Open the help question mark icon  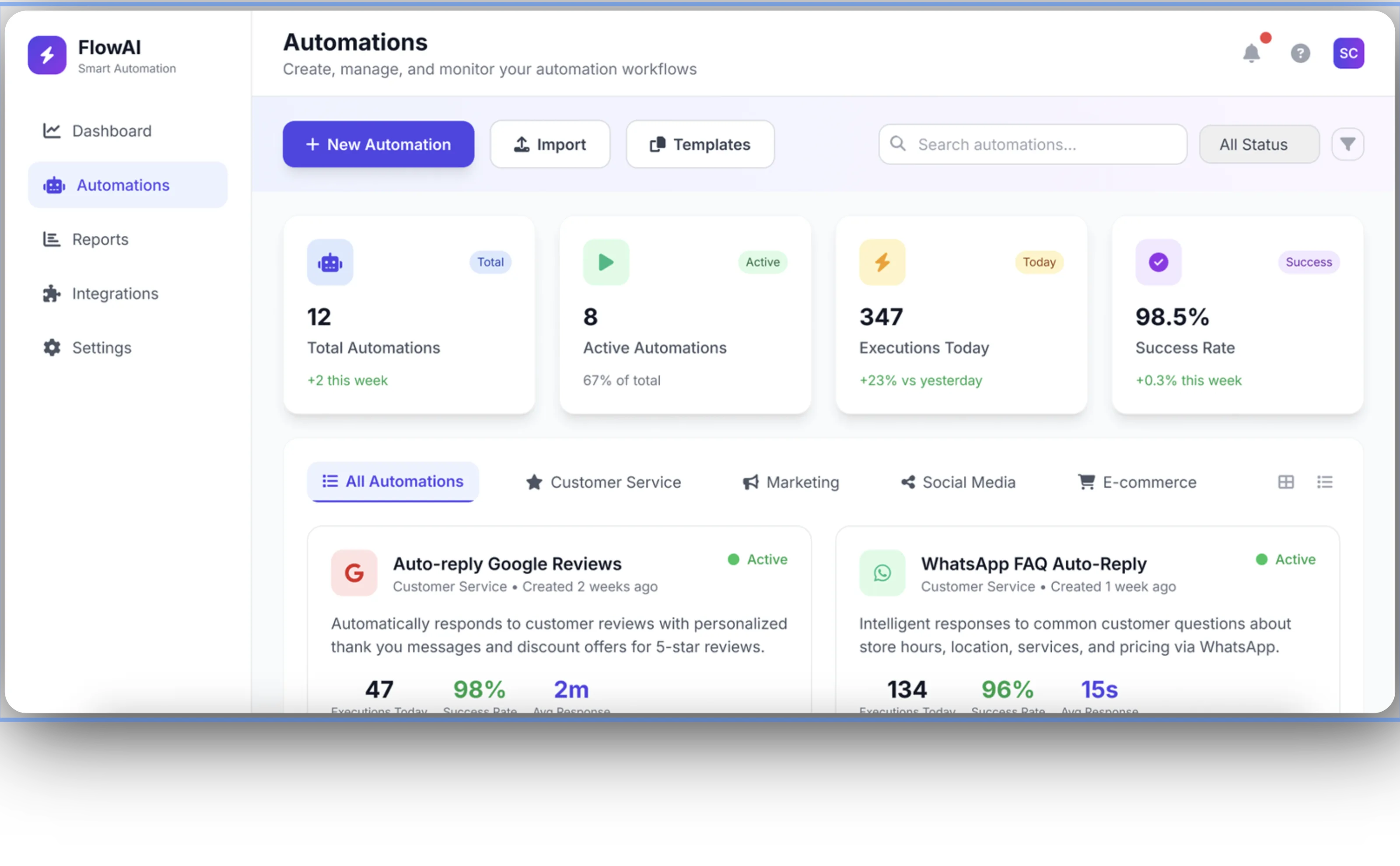pyautogui.click(x=1300, y=53)
